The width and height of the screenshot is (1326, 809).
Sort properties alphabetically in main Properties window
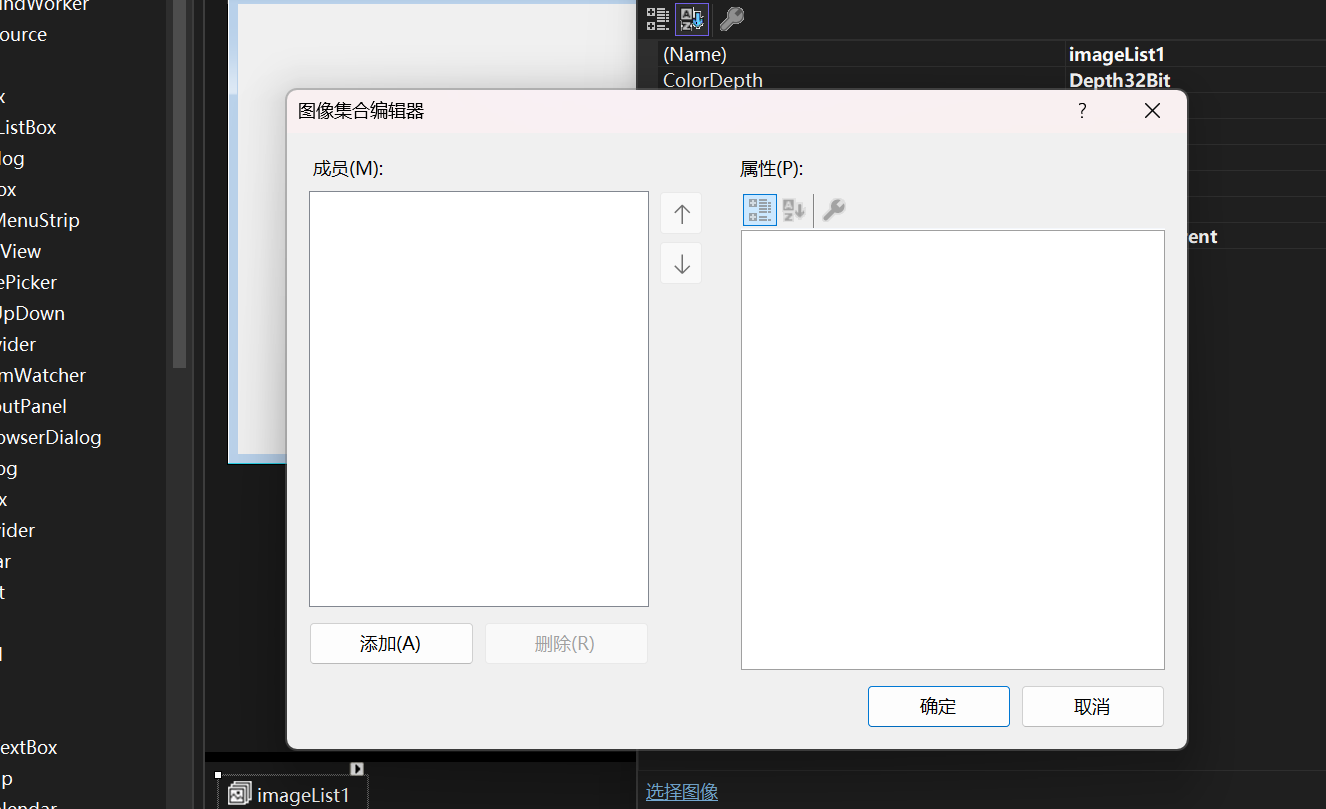692,19
